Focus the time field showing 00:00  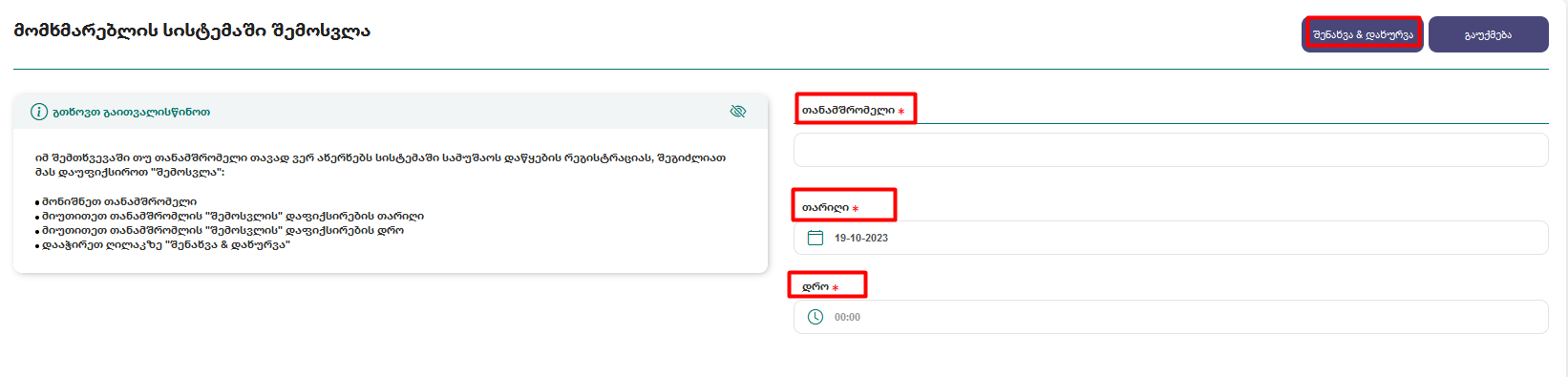1171,317
